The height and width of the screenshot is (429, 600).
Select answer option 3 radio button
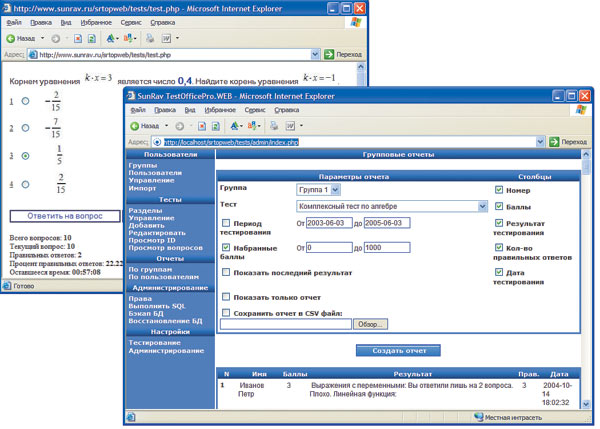(x=25, y=156)
